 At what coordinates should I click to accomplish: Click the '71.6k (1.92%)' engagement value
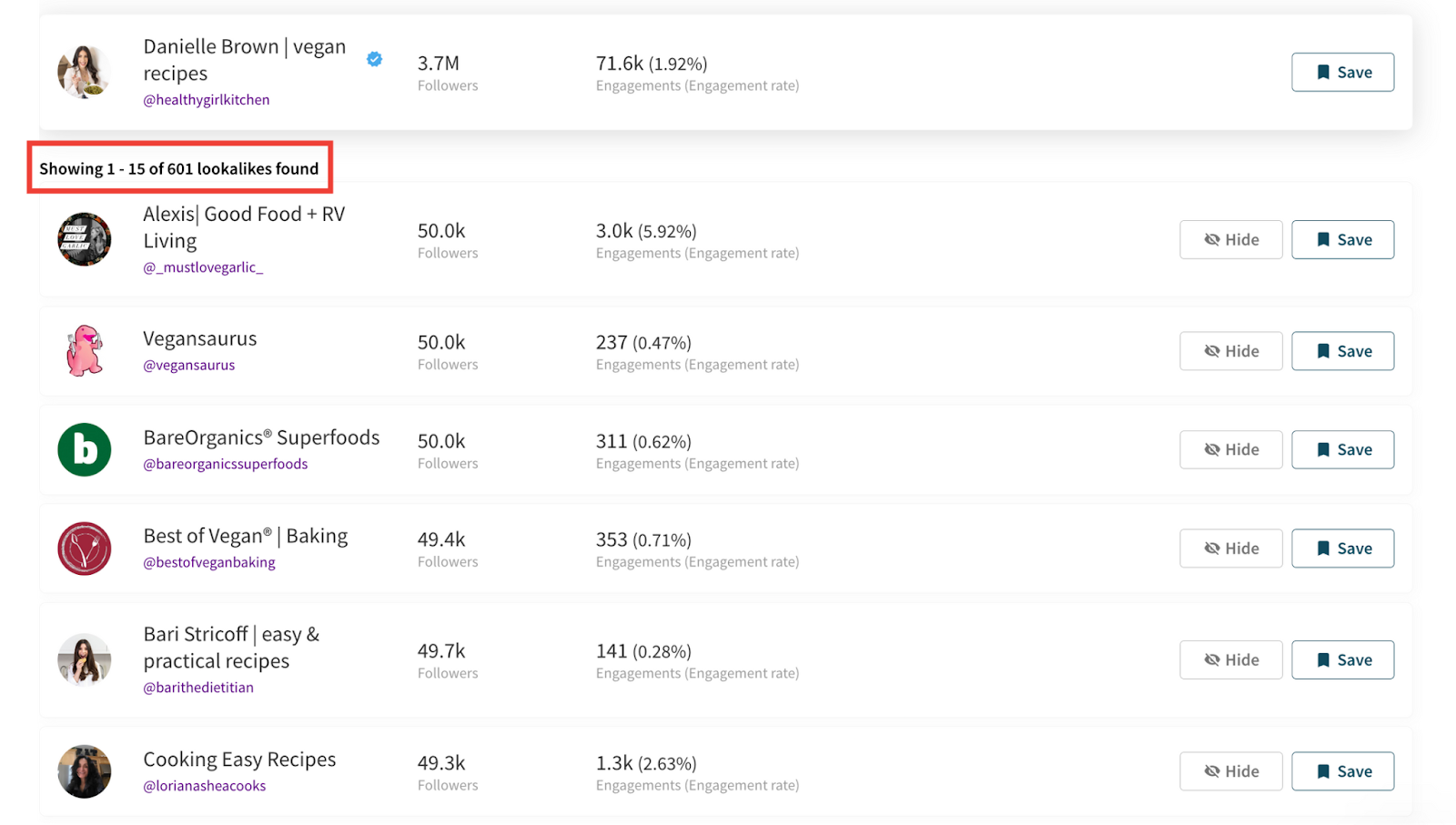[652, 64]
